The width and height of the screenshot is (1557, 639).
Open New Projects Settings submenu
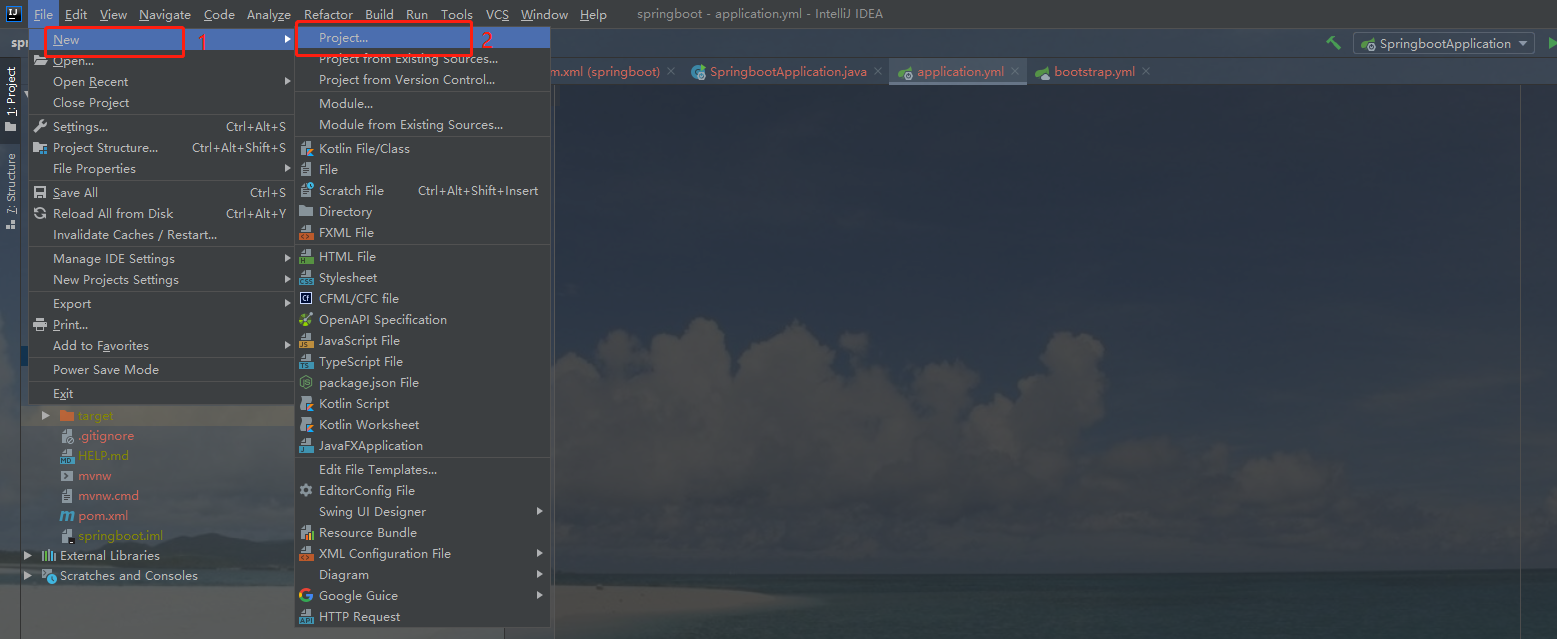pos(160,280)
